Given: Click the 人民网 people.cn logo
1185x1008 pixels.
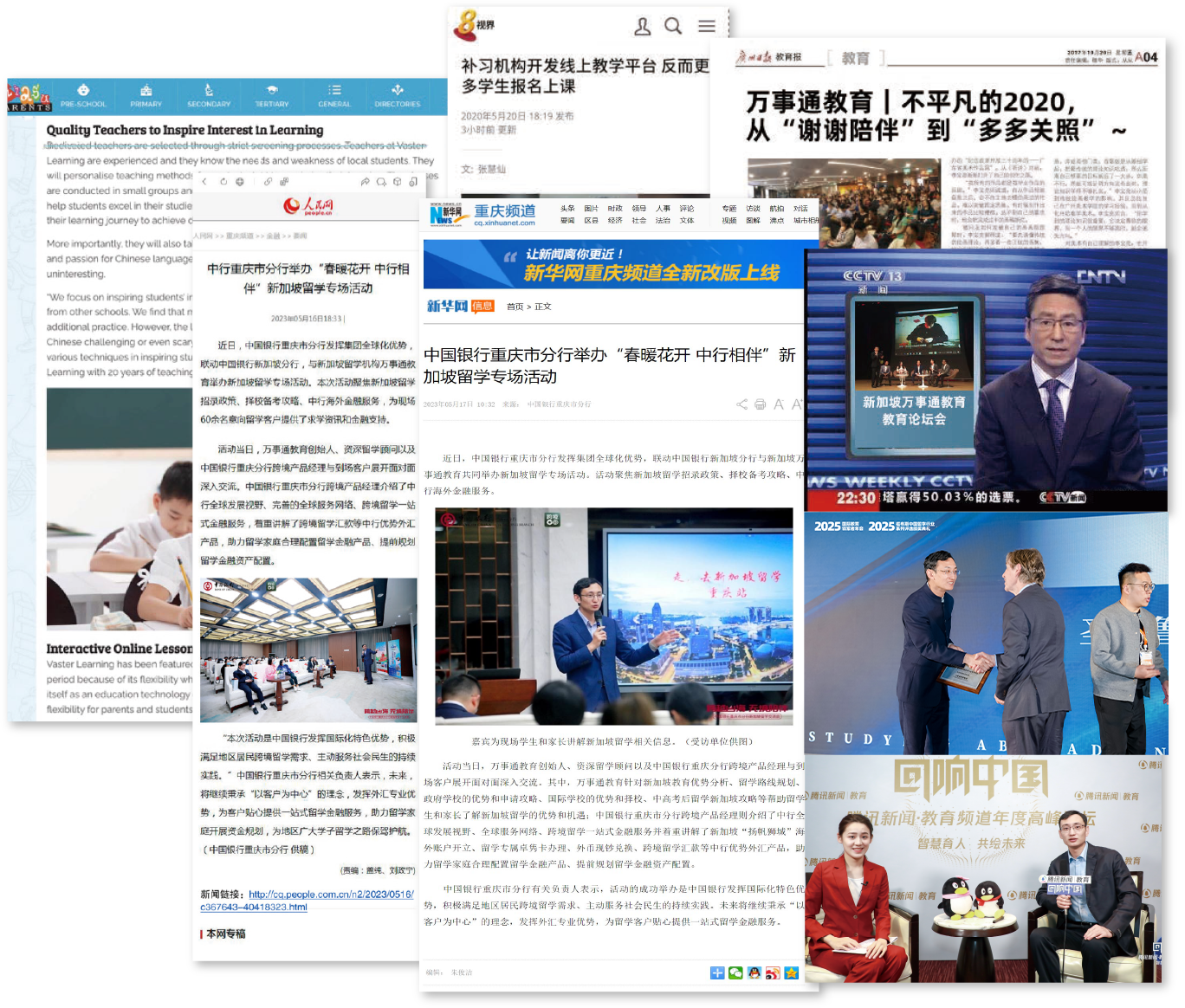Looking at the screenshot, I should coord(308,206).
